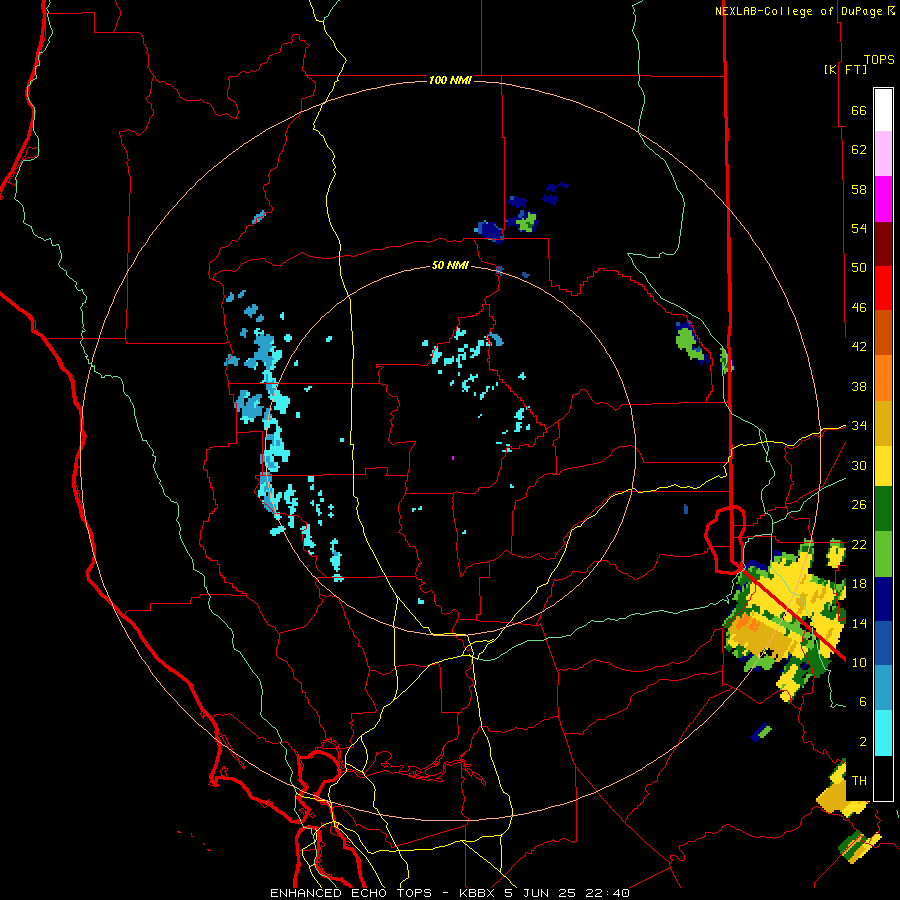This screenshot has height=900, width=900.
Task: Click the Enhanced Echo Tops KBBX caption
Action: (x=450, y=893)
